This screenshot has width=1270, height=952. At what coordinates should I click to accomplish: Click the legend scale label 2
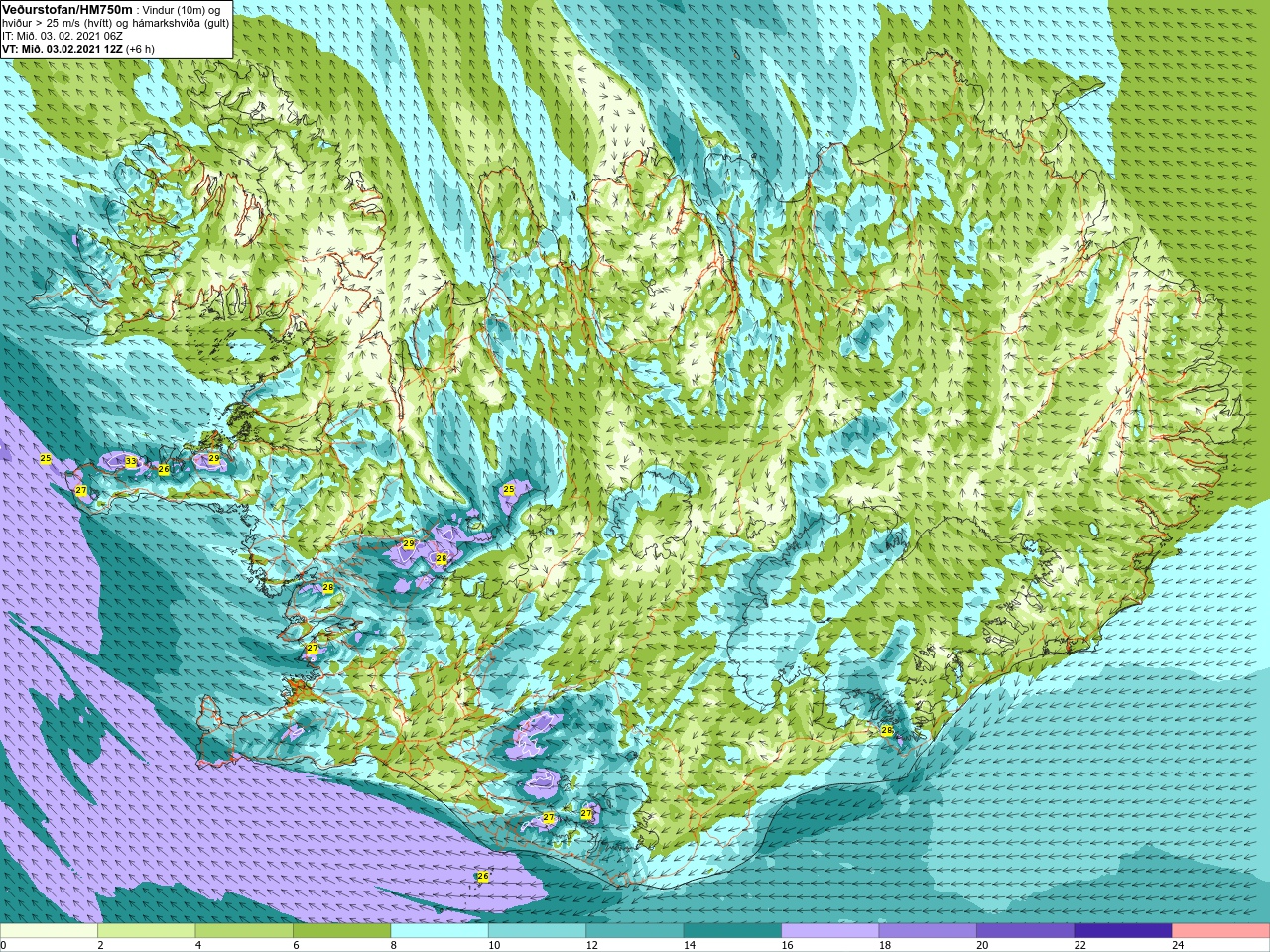point(100,945)
